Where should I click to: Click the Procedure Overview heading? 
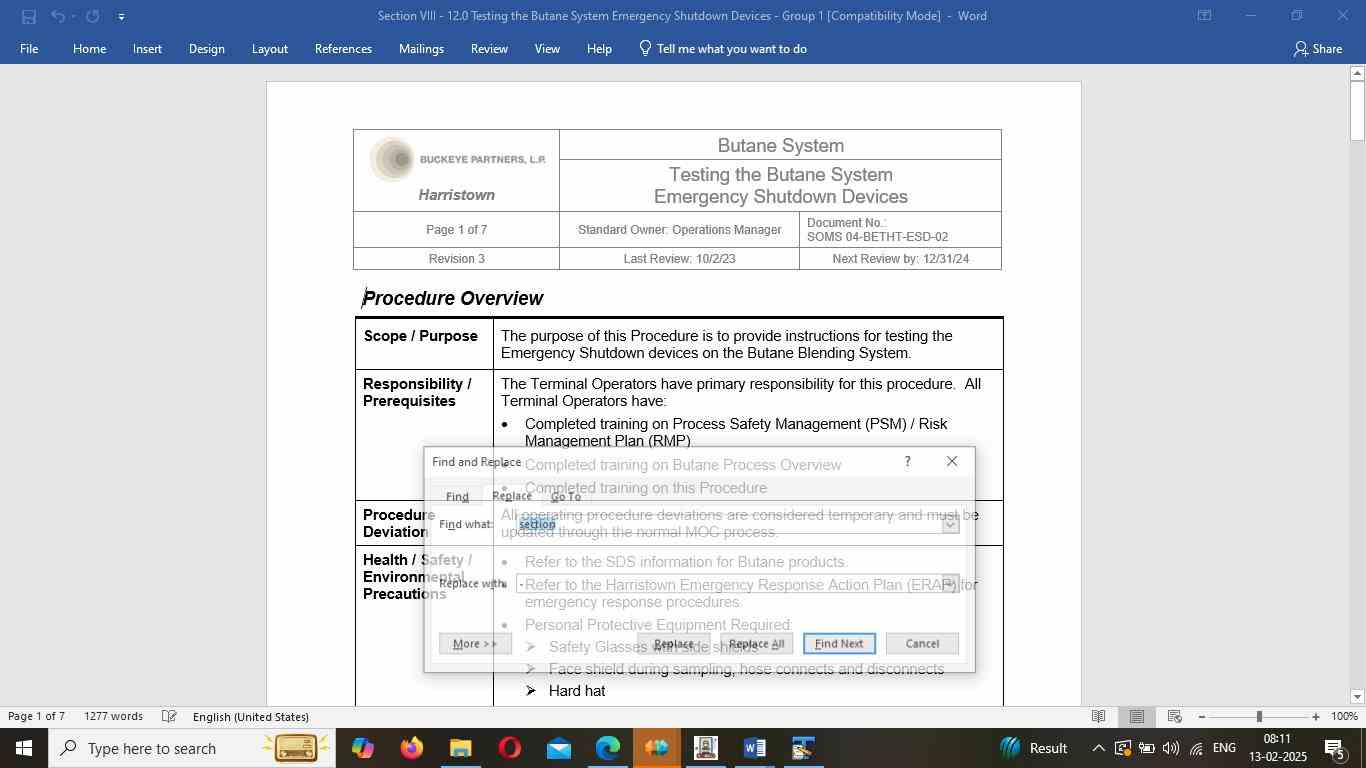(452, 298)
